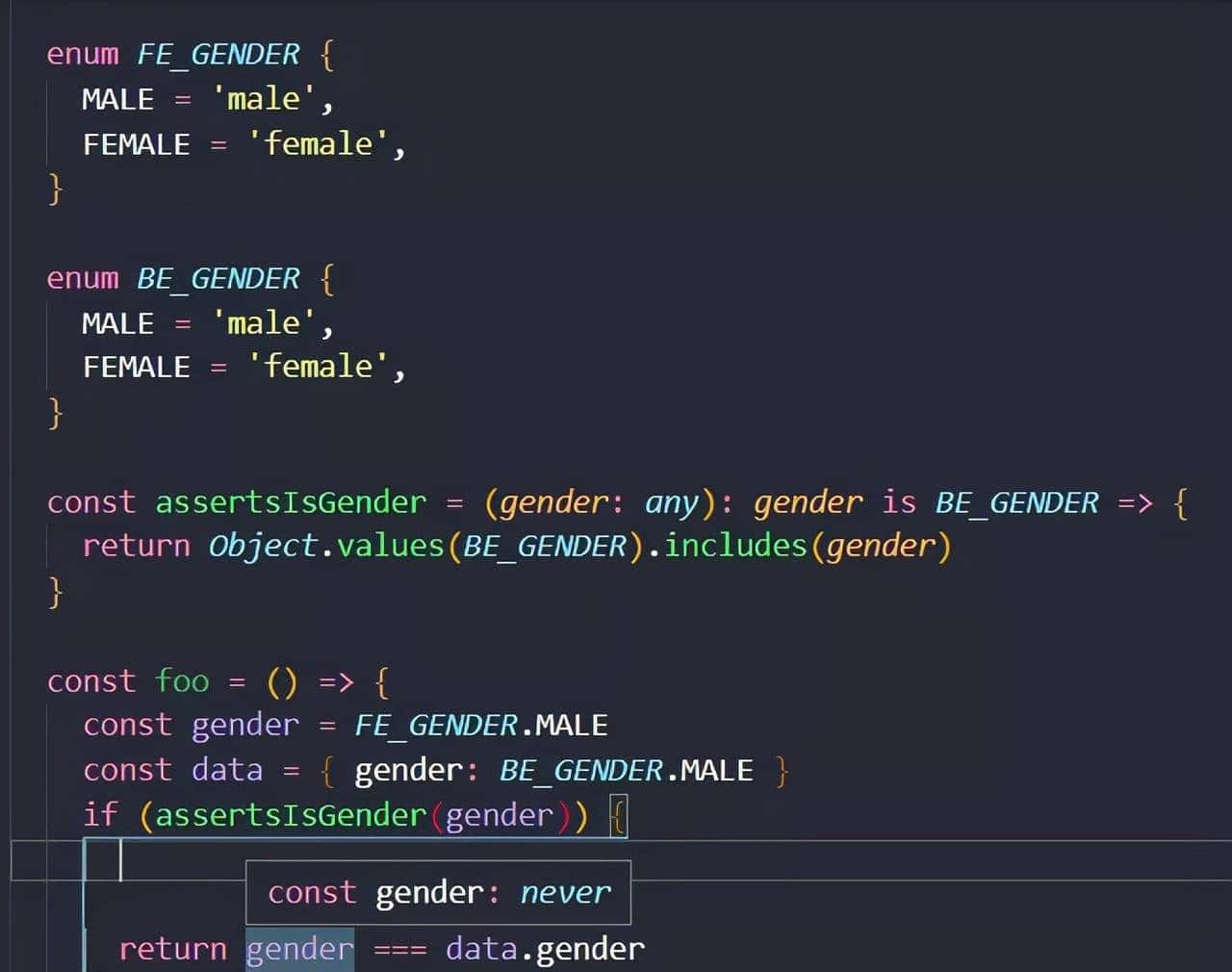Click the if keyword before assertsIsGender call
Image resolution: width=1232 pixels, height=972 pixels.
[100, 813]
